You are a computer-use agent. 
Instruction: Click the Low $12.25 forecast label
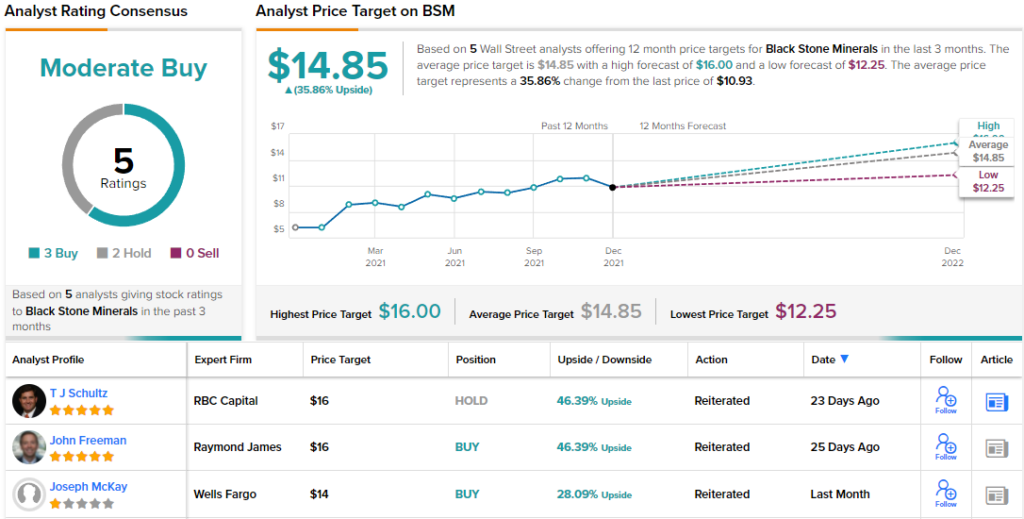pyautogui.click(x=988, y=182)
